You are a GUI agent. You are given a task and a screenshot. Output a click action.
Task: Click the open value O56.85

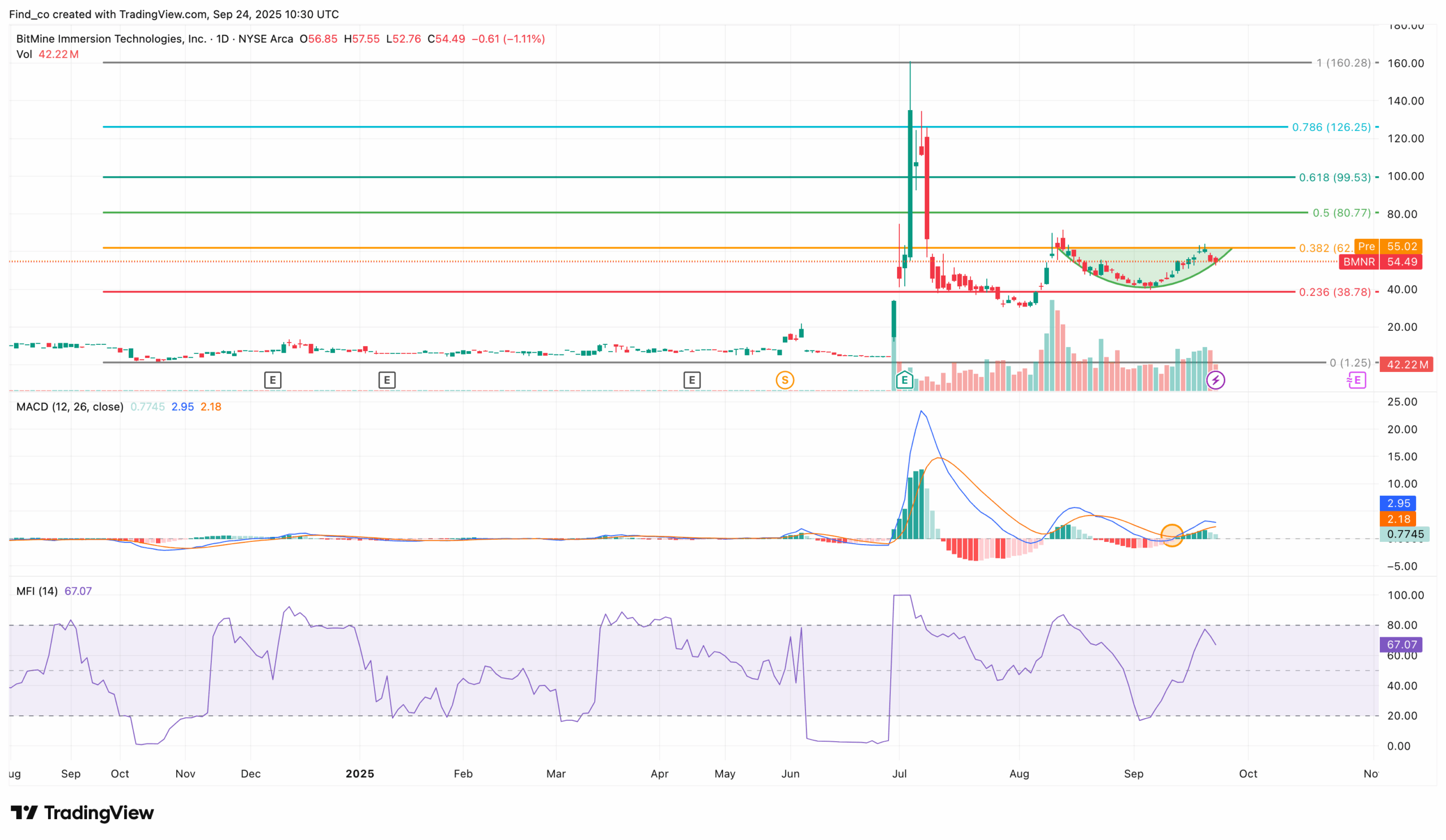319,38
